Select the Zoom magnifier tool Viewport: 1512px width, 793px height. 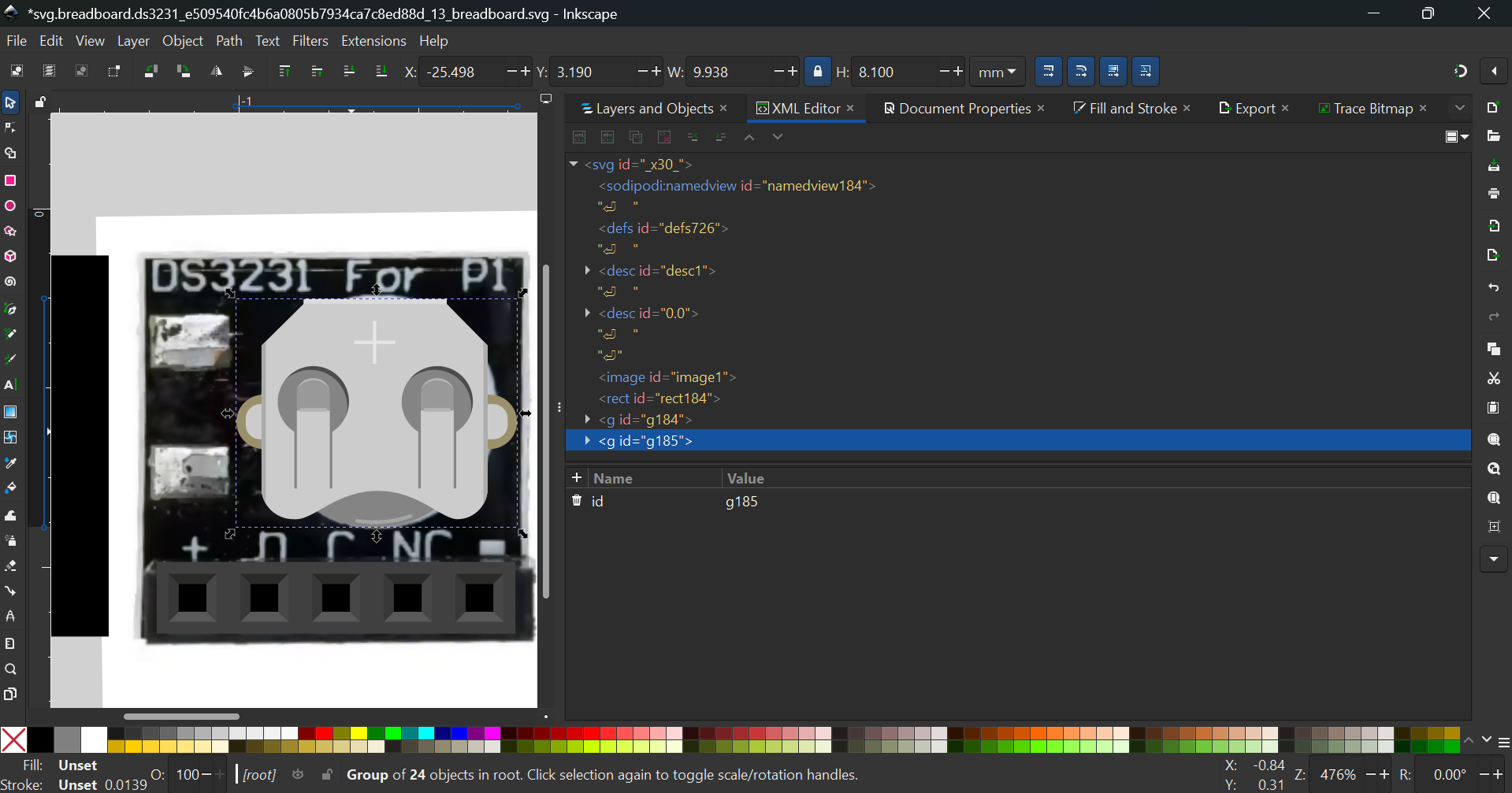pyautogui.click(x=10, y=669)
